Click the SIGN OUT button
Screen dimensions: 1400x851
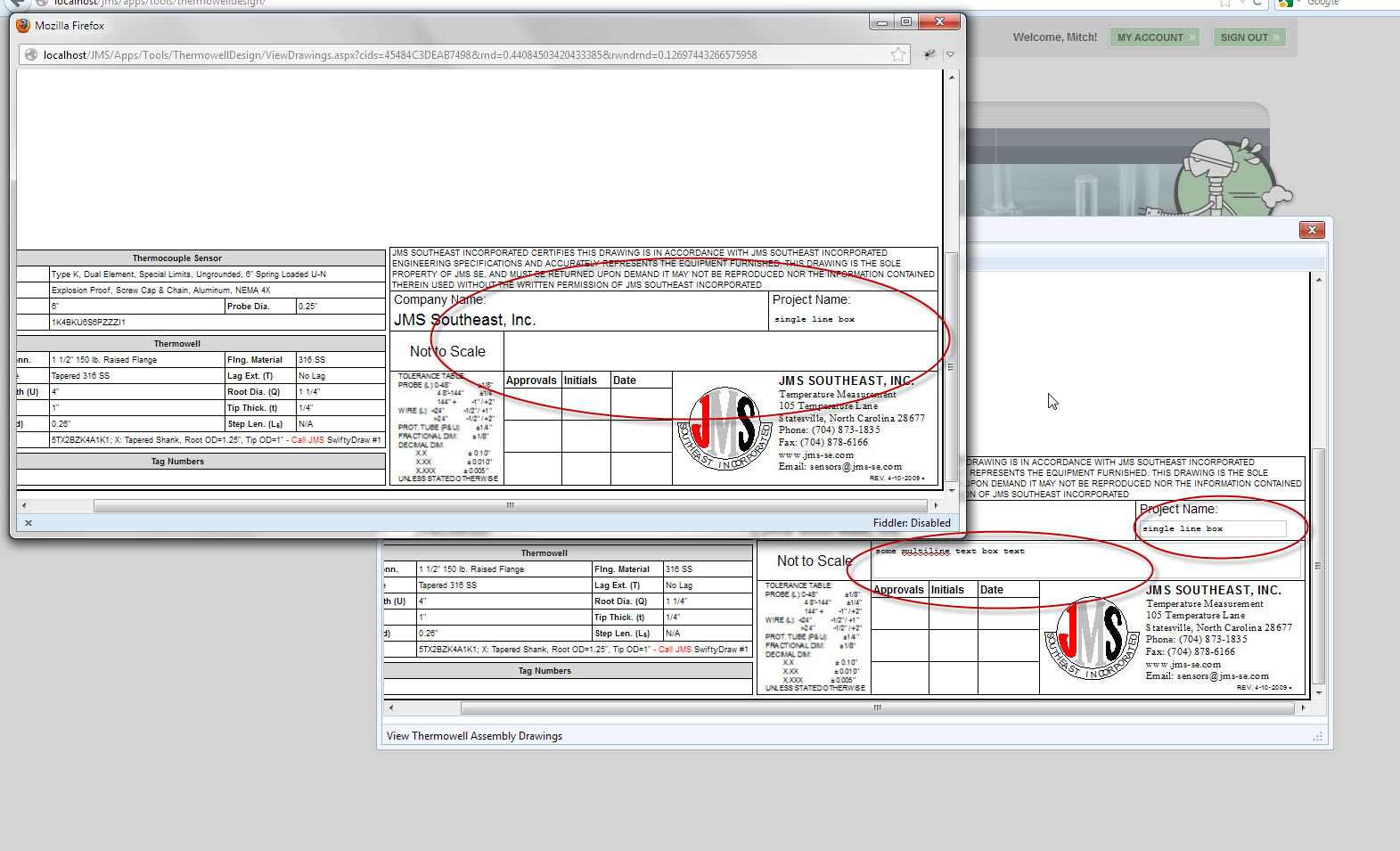(1249, 37)
